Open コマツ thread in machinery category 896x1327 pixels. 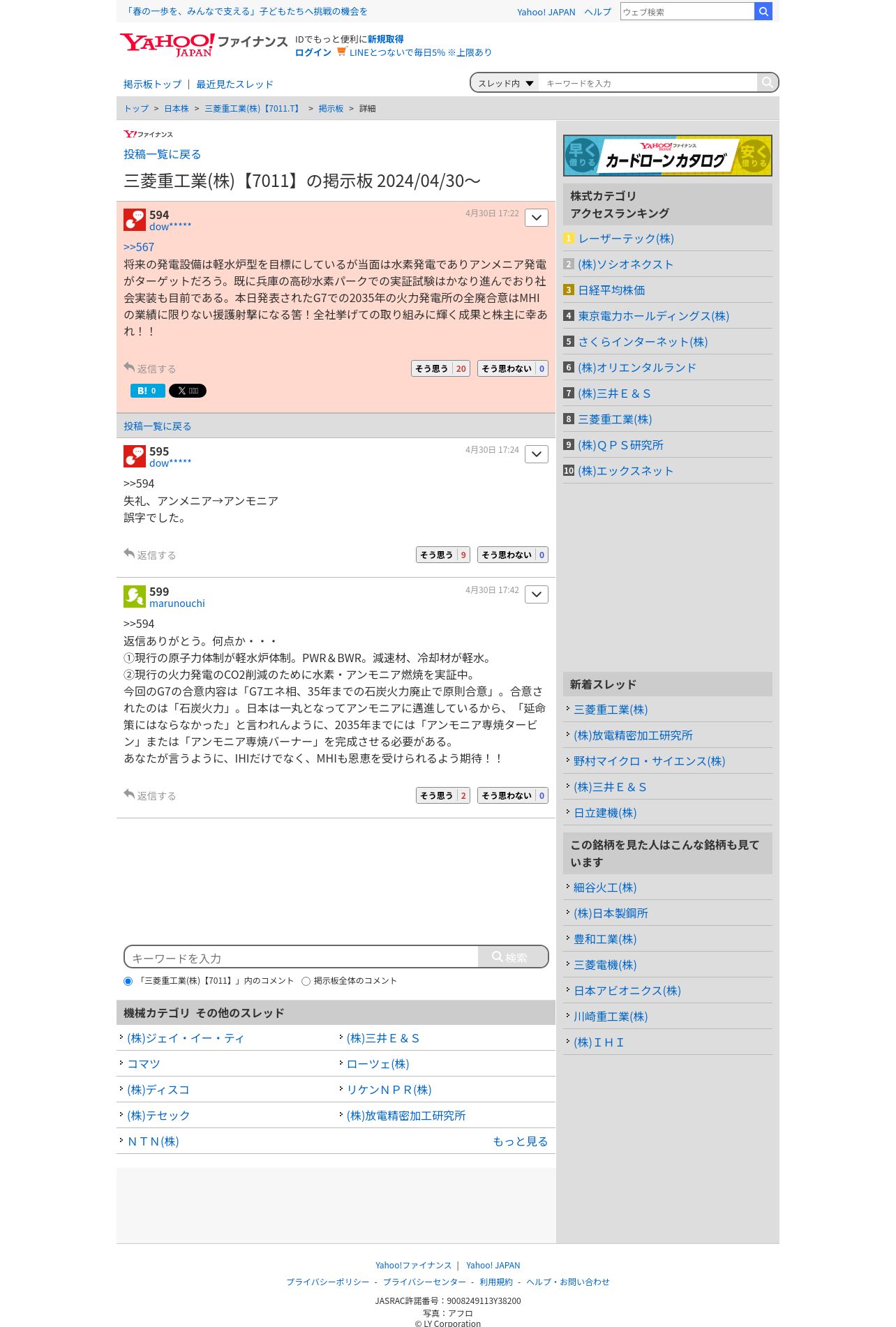[x=144, y=1064]
